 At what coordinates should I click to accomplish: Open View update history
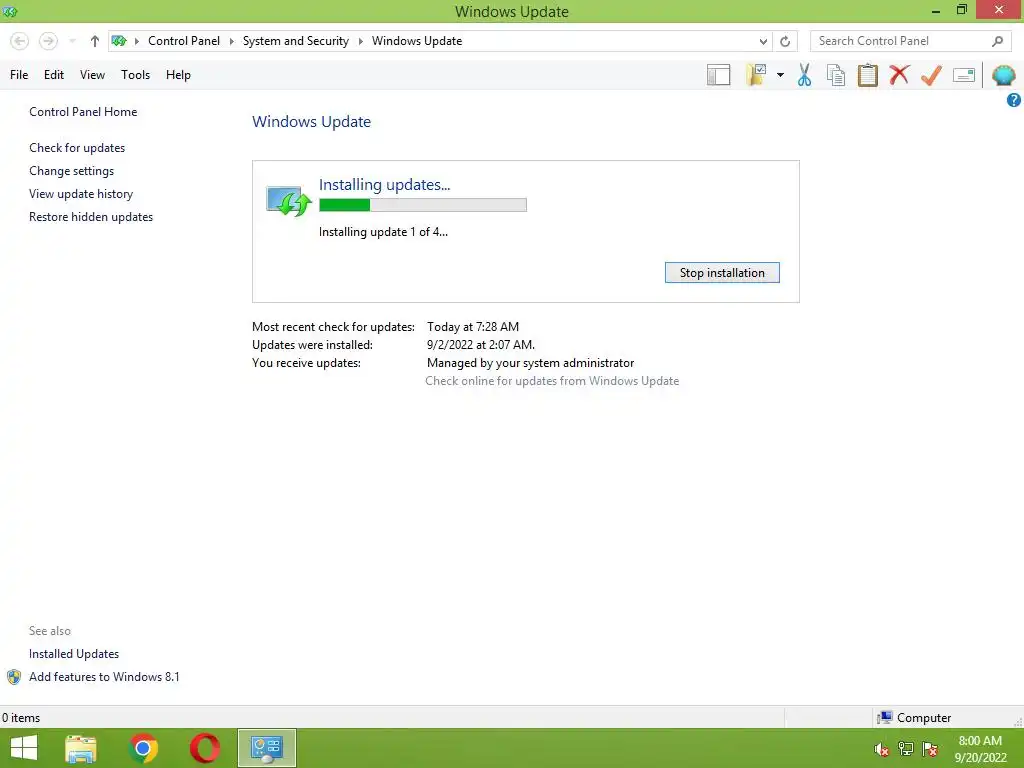[x=81, y=193]
